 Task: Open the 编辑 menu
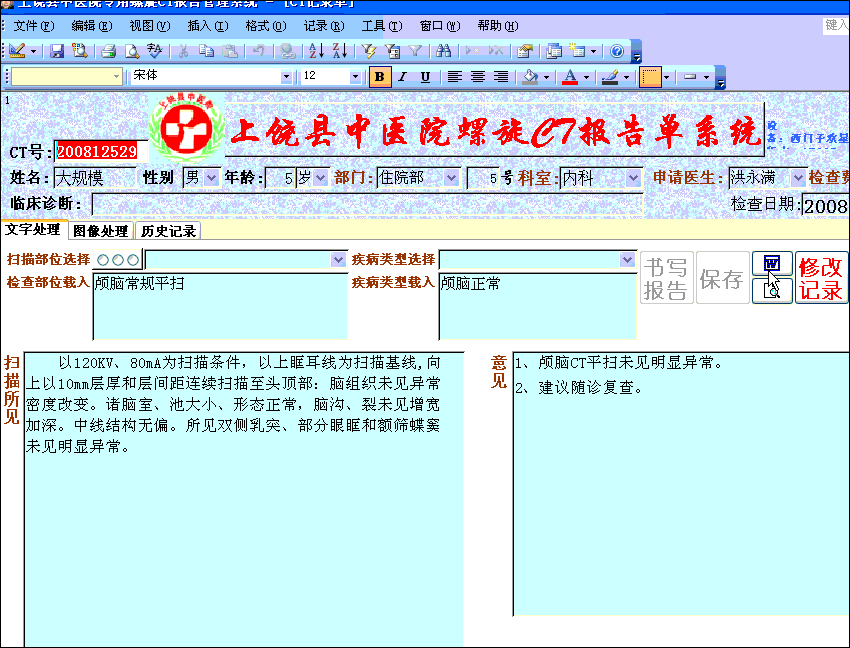point(92,25)
